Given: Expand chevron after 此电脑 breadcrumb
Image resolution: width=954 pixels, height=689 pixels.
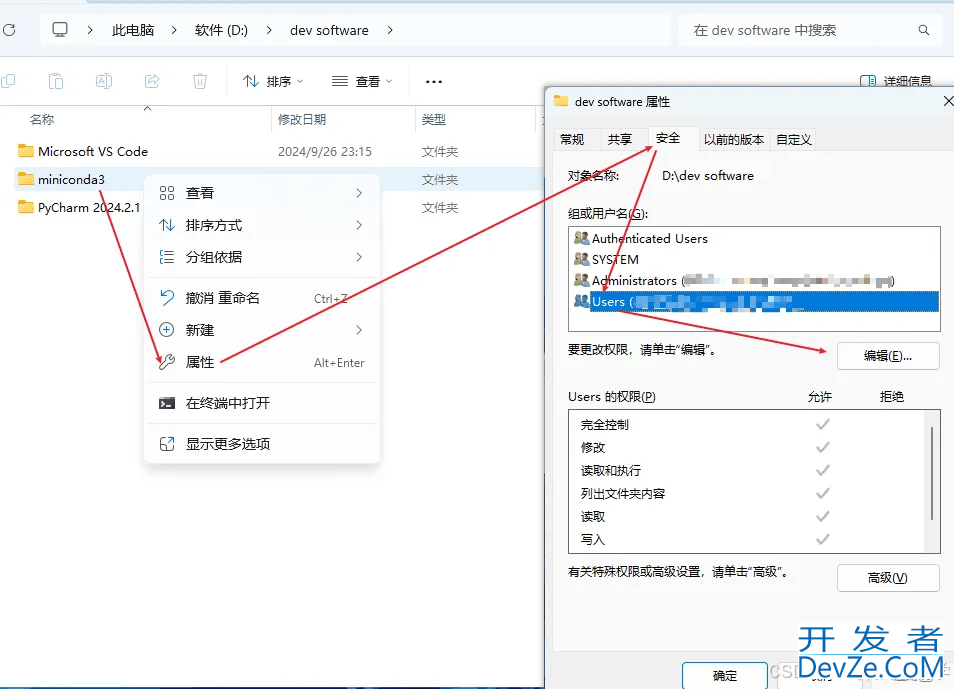Looking at the screenshot, I should (174, 30).
